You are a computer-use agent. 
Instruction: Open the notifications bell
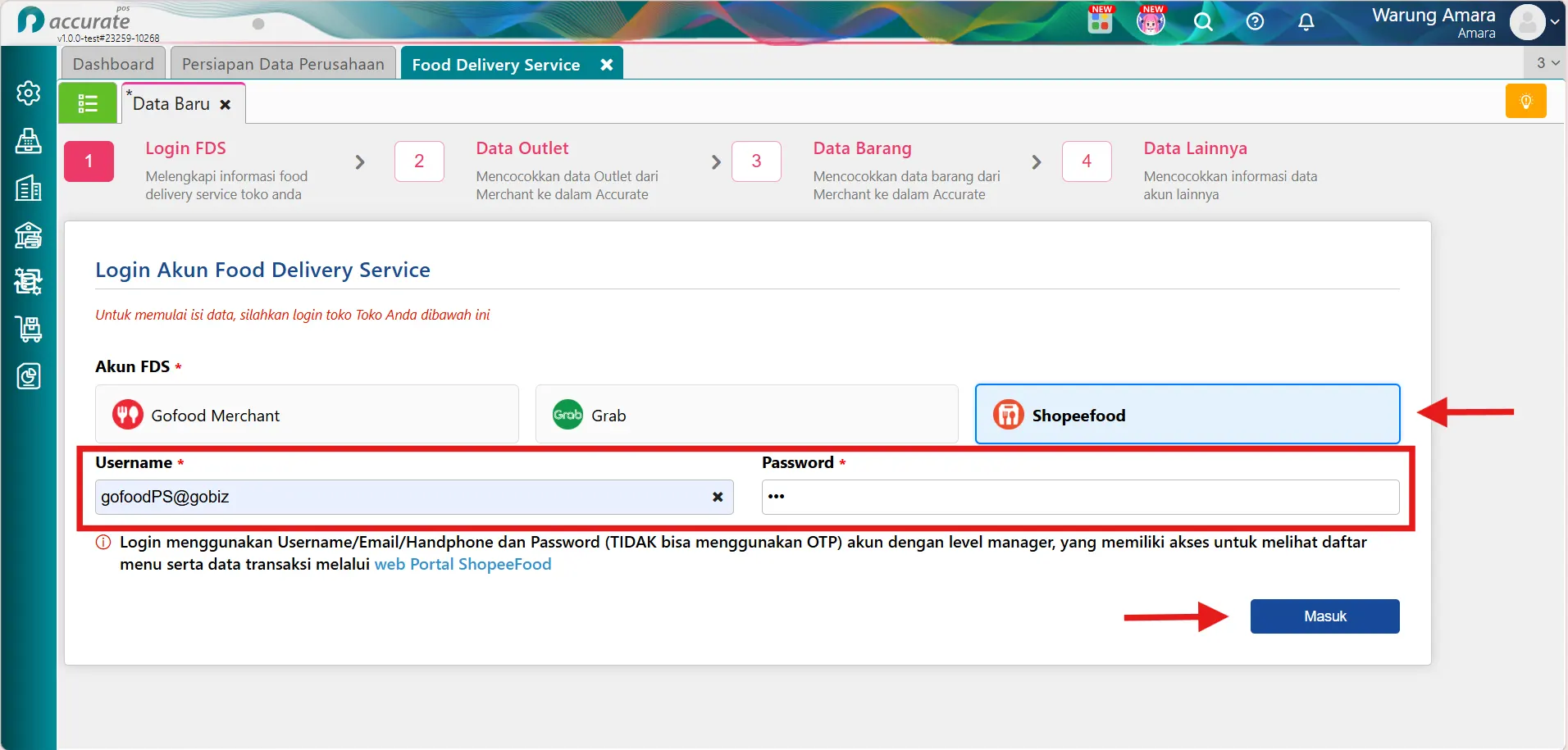(1306, 22)
